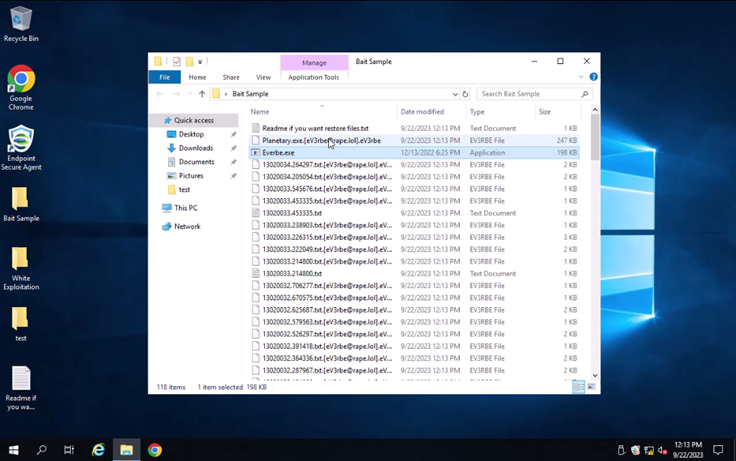Select Downloads in the navigation pane
The height and width of the screenshot is (461, 736).
(x=196, y=148)
